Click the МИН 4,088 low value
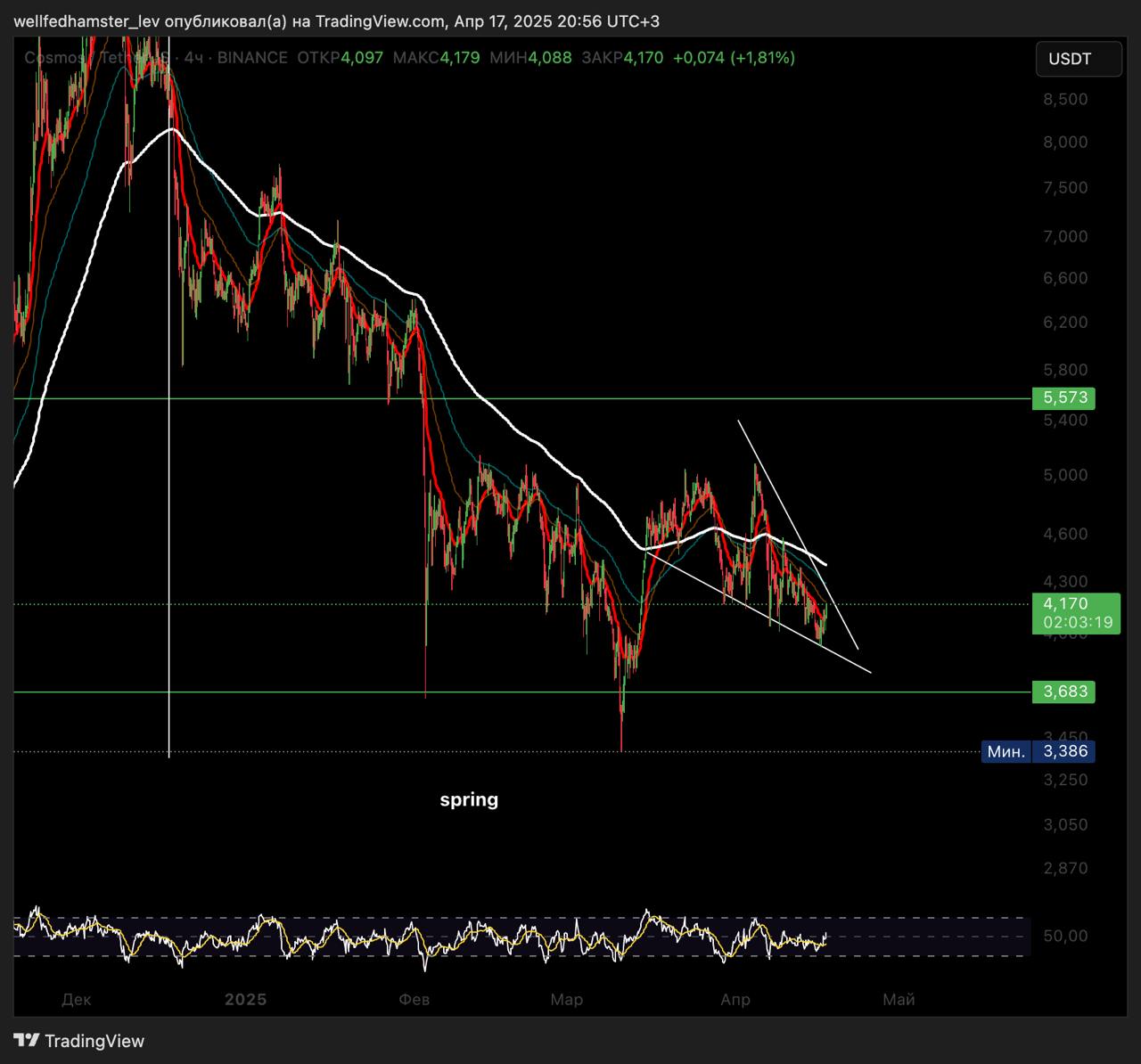The image size is (1141, 1064). coord(530,58)
